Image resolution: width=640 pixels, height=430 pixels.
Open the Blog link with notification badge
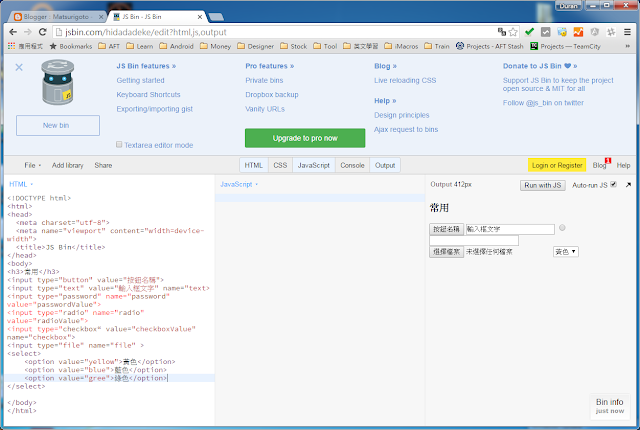tap(599, 165)
